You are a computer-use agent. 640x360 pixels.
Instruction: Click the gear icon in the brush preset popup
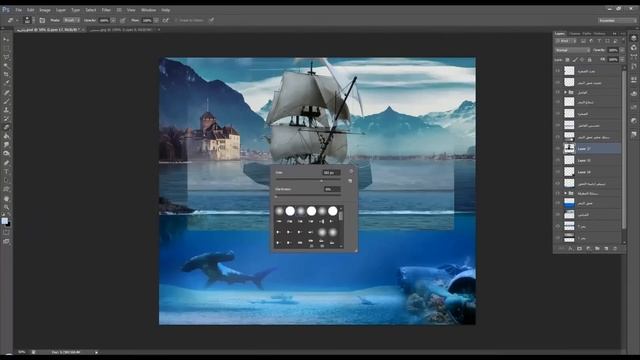(351, 171)
